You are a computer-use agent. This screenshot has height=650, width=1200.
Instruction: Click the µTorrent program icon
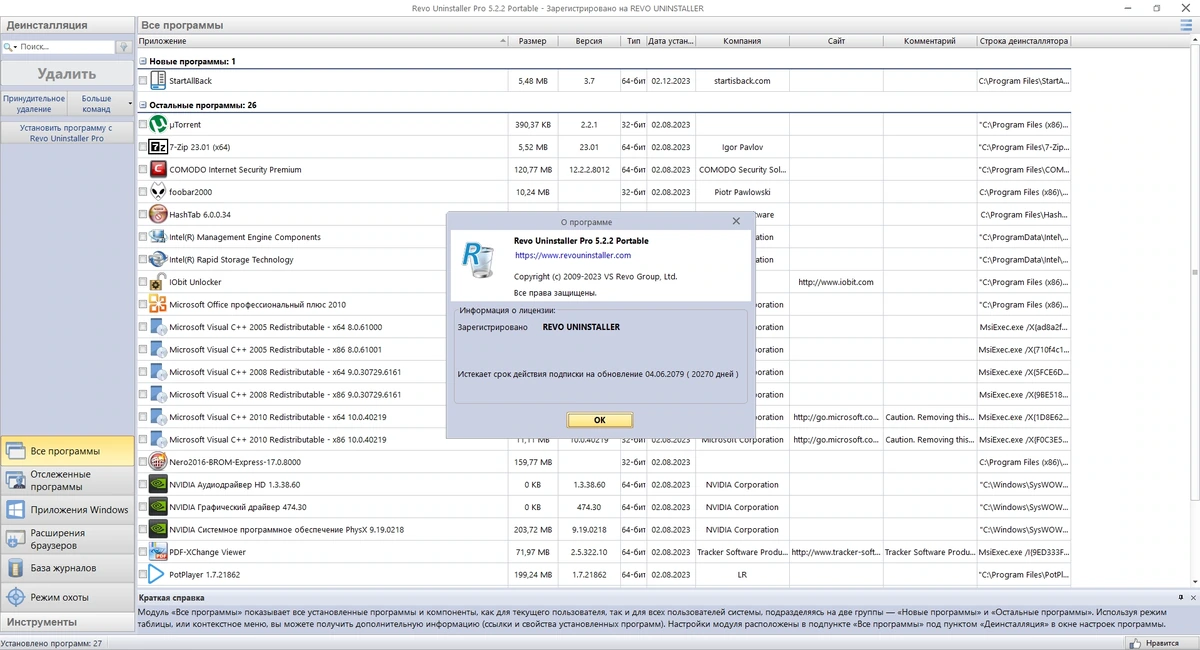[x=157, y=125]
